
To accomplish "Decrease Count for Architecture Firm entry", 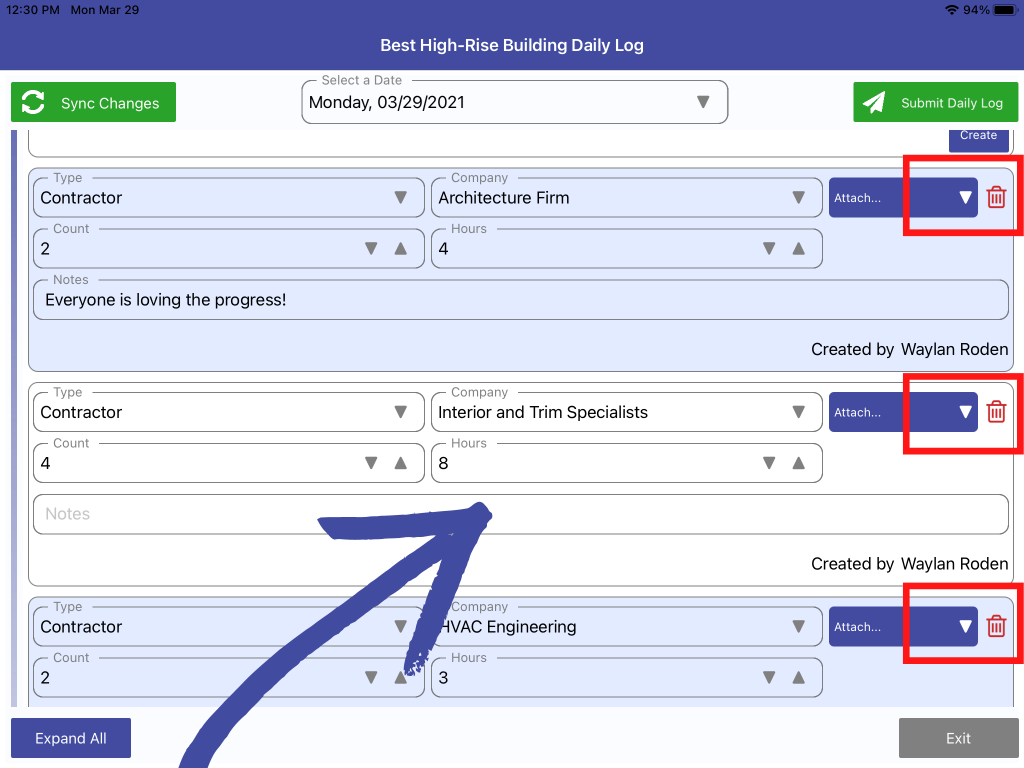I will click(371, 249).
